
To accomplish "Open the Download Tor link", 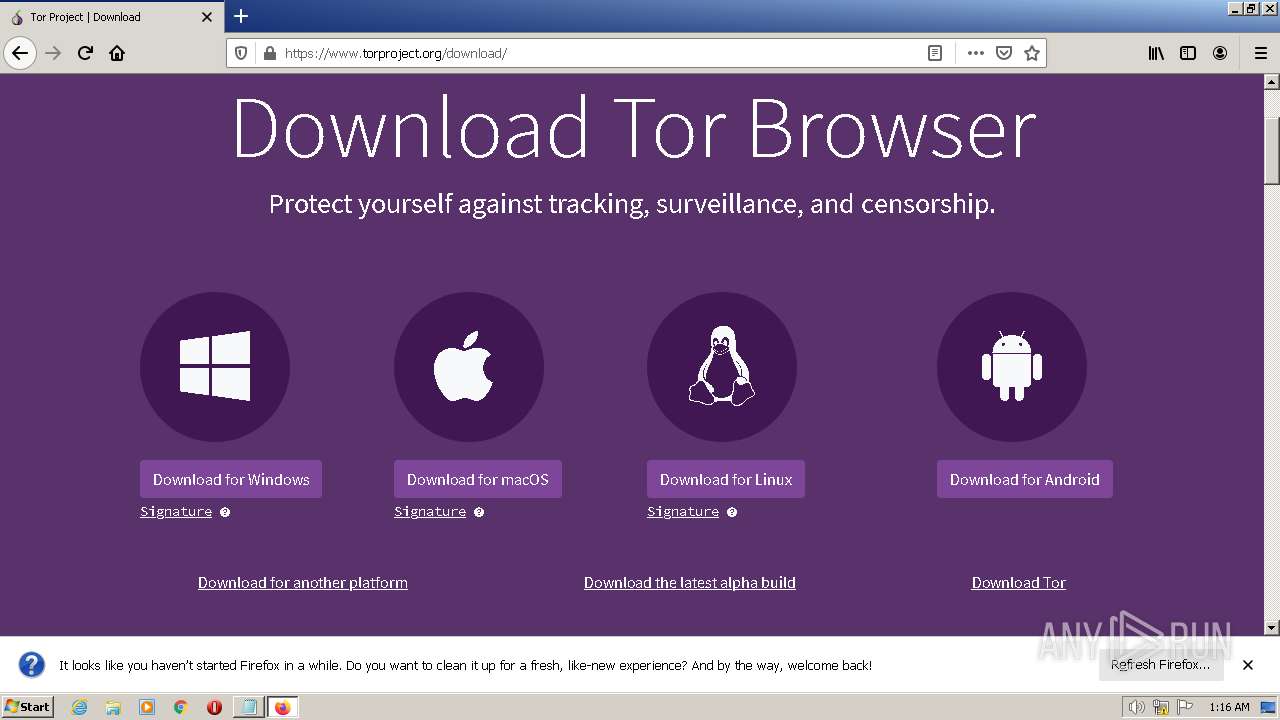I will [x=1019, y=582].
